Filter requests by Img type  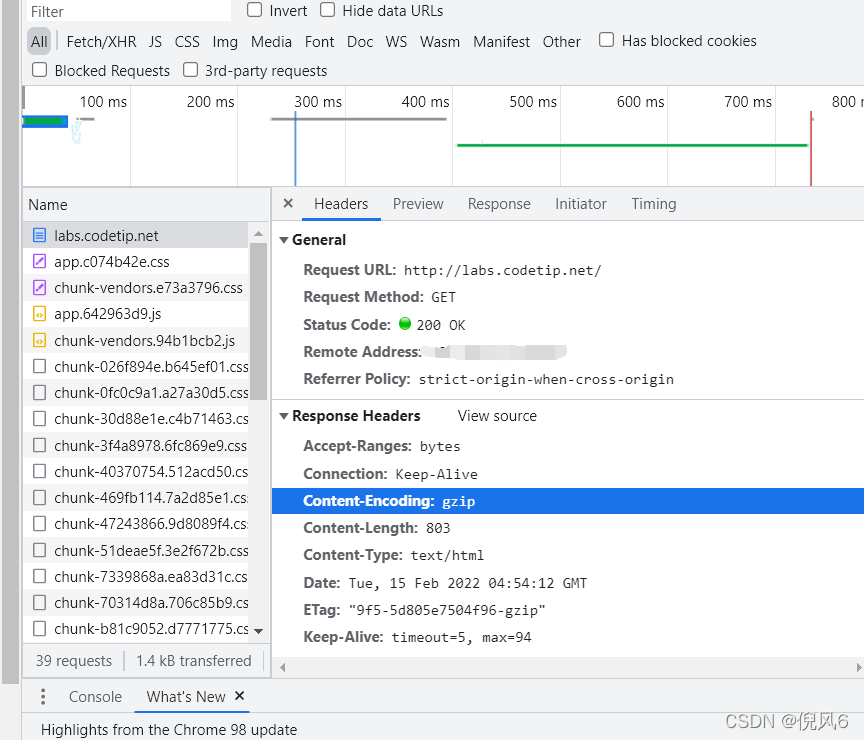(x=225, y=41)
